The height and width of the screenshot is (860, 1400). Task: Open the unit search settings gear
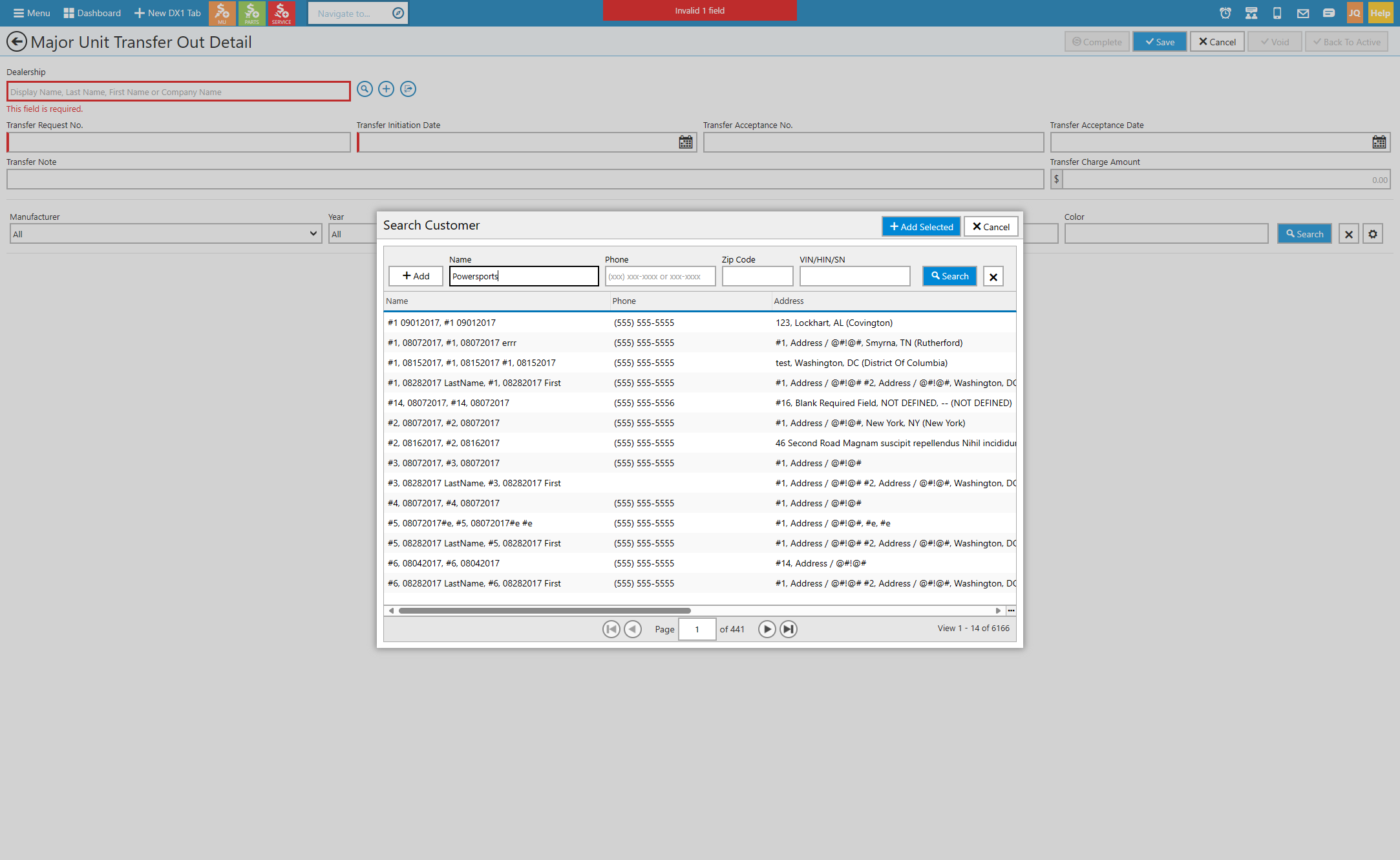(x=1373, y=234)
